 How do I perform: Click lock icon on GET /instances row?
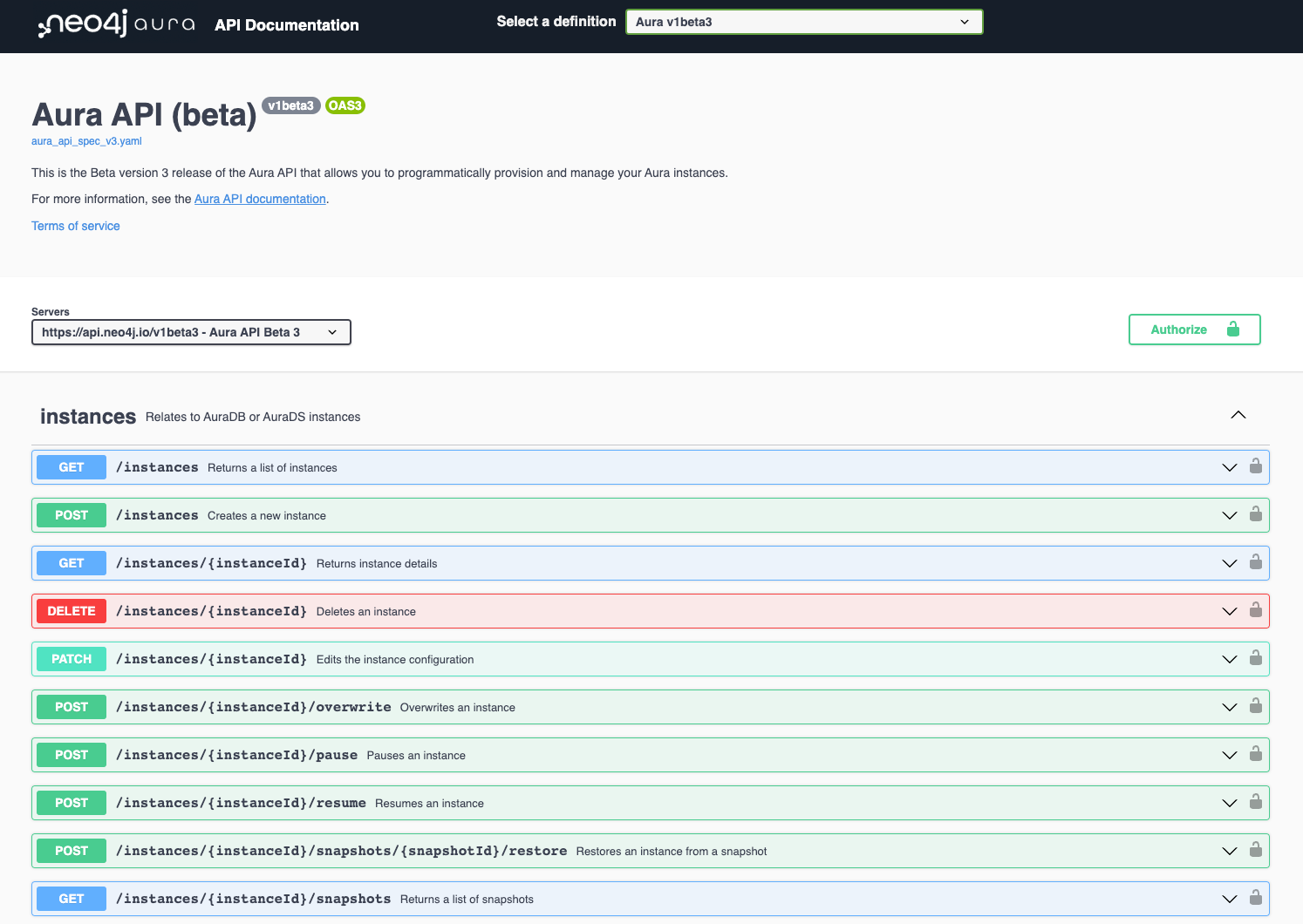(x=1255, y=465)
